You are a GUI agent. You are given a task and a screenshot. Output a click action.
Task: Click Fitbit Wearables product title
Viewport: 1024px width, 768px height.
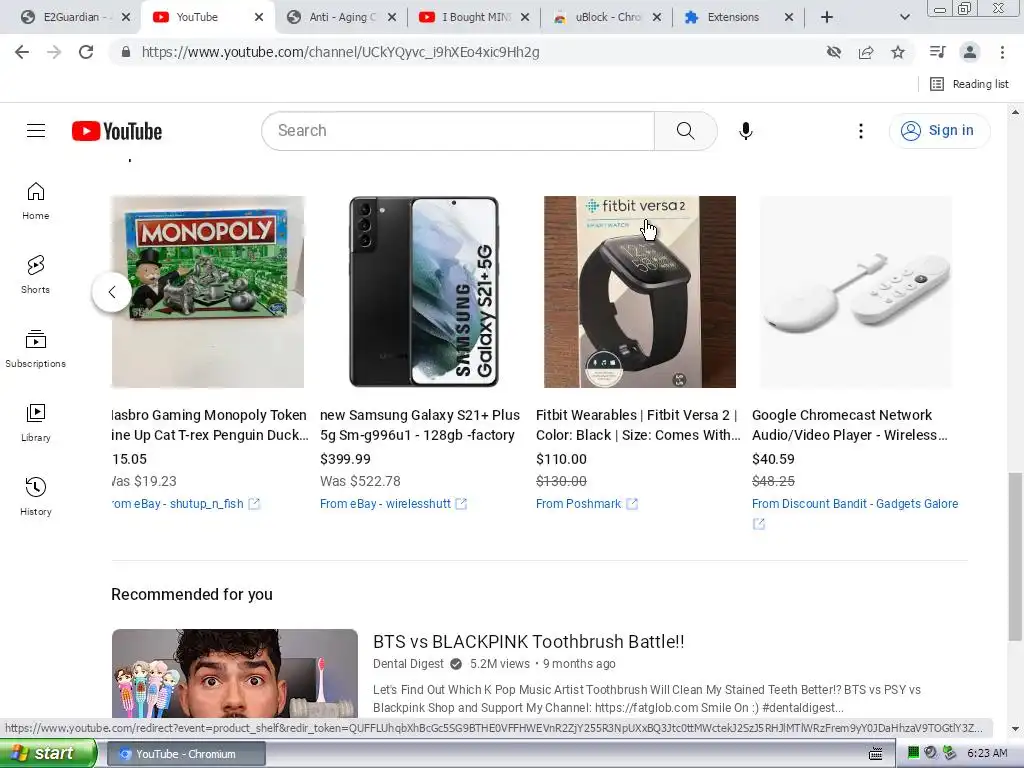[638, 425]
